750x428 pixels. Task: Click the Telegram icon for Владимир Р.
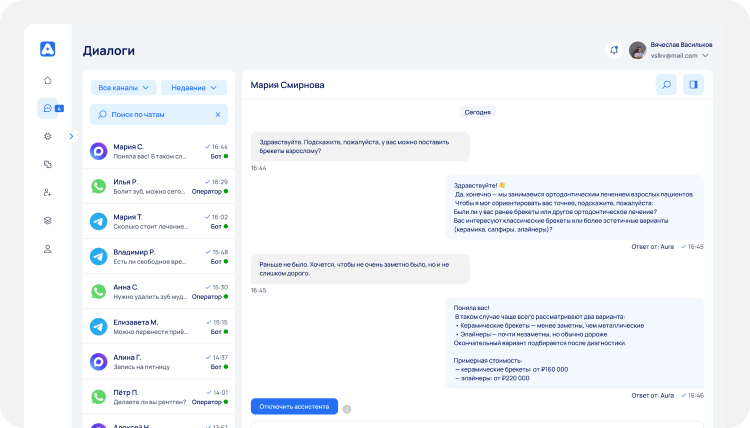[99, 256]
